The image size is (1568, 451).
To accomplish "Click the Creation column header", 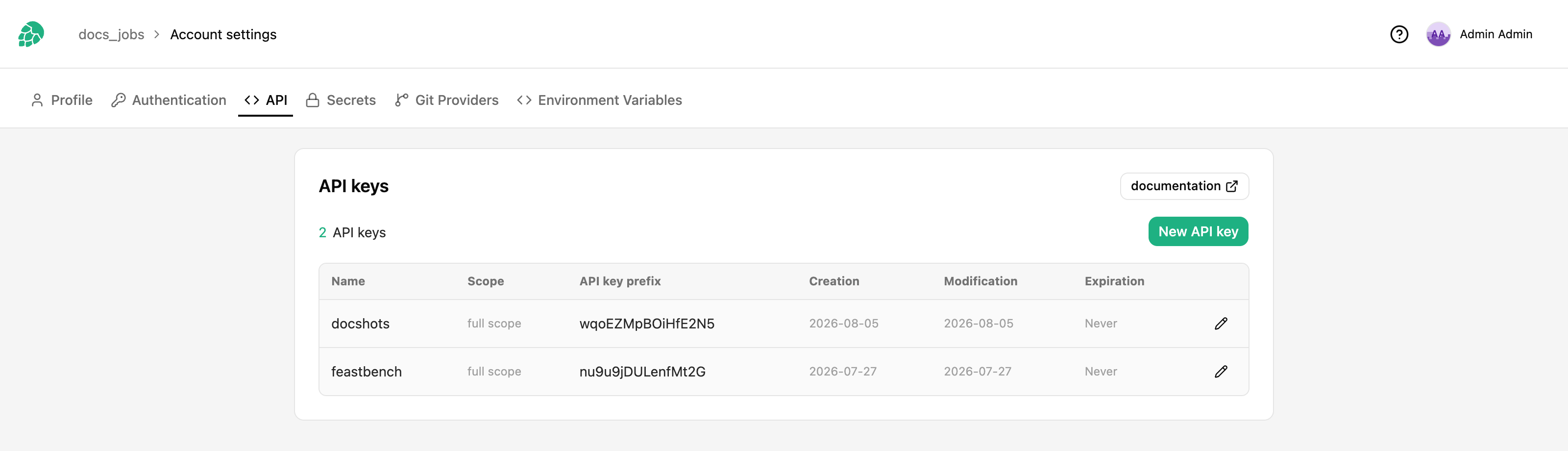I will click(x=834, y=281).
